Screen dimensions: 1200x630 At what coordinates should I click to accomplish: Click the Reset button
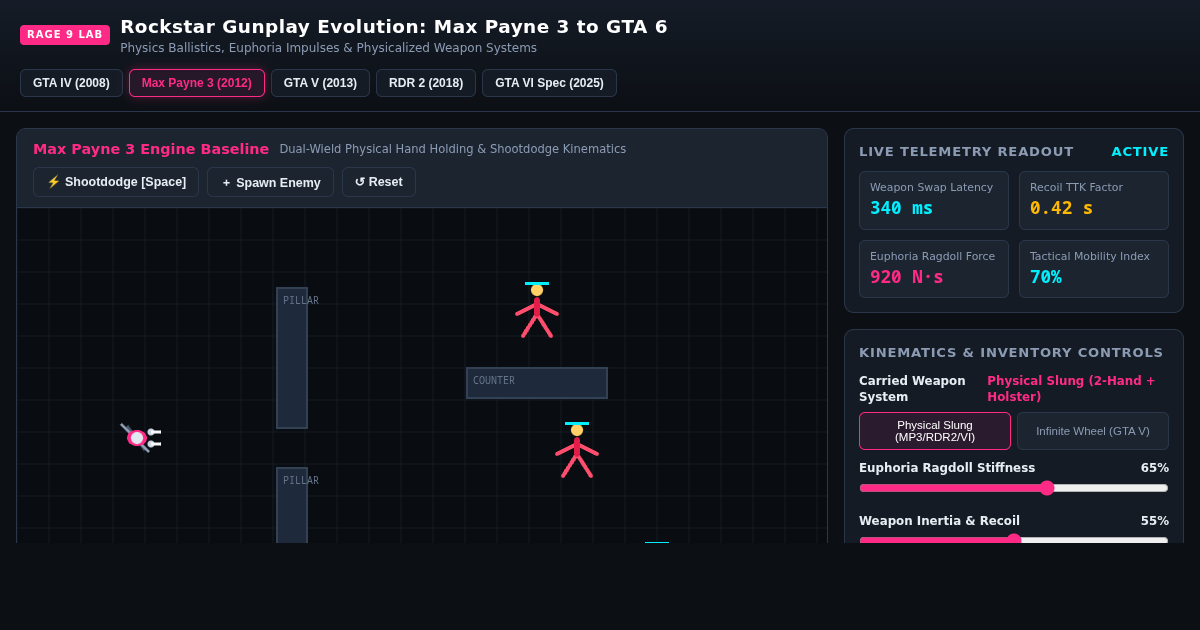[x=379, y=182]
